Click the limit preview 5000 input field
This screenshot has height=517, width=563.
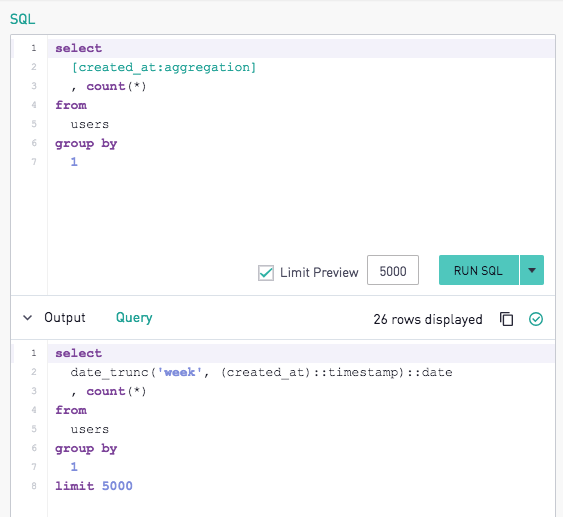pos(393,270)
